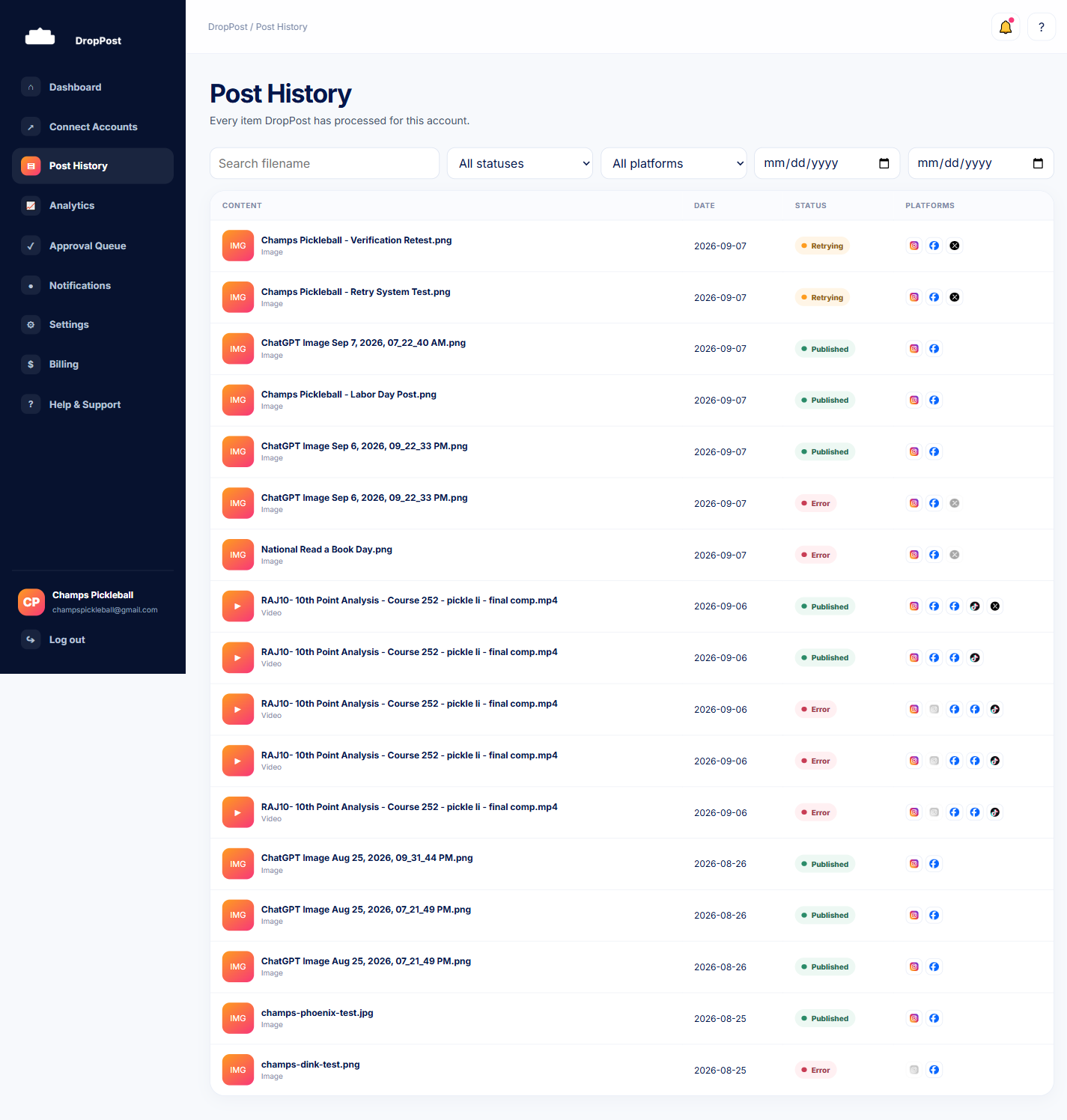1067x1120 pixels.
Task: Click the Facebook icon in the Retry System Test row
Action: (x=934, y=297)
